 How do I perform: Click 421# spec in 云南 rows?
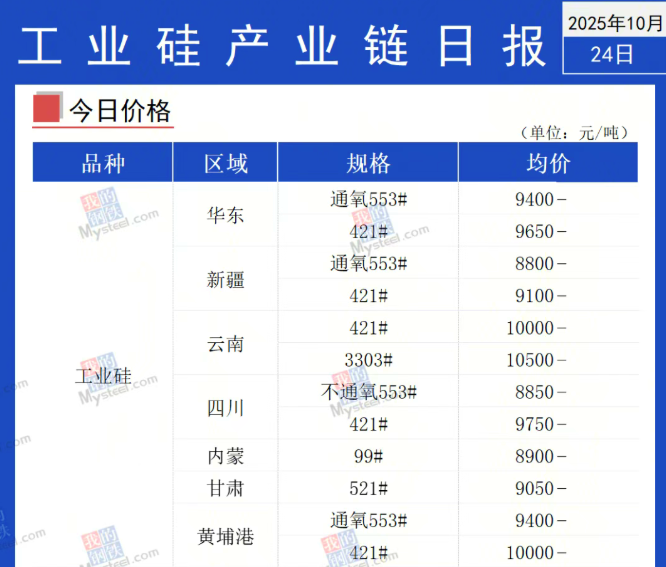pos(369,328)
